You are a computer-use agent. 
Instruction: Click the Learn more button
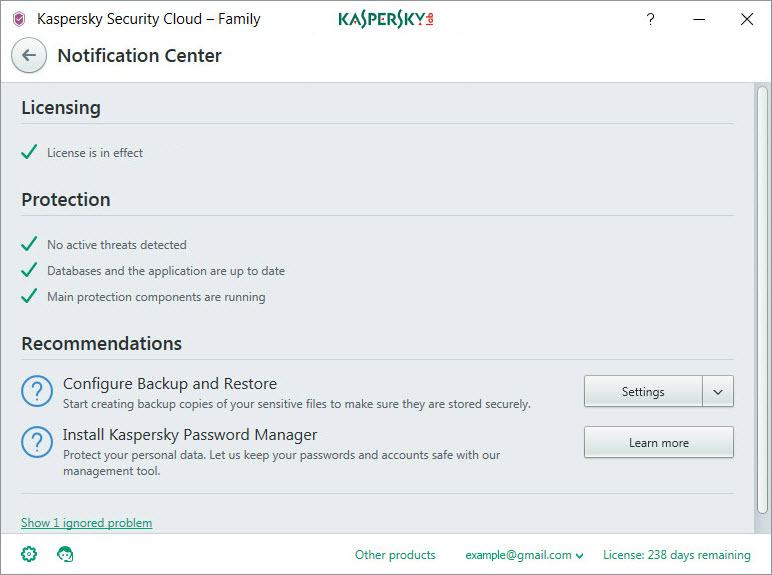pyautogui.click(x=658, y=443)
